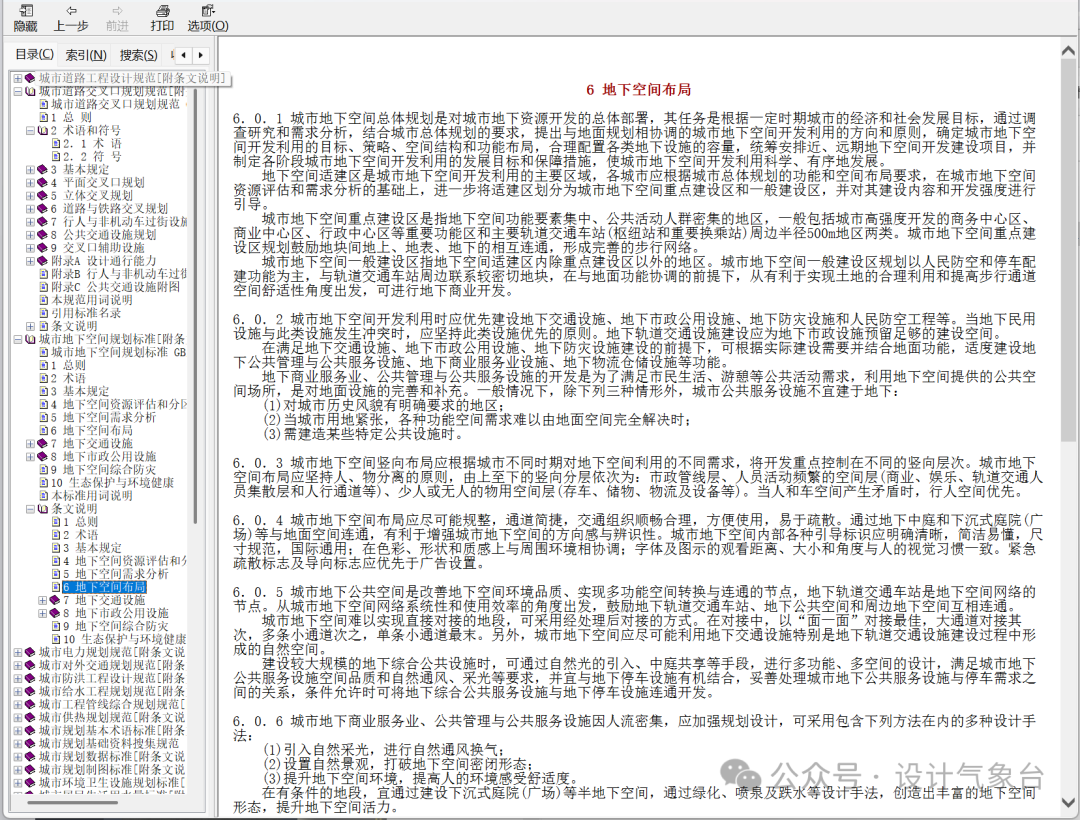Viewport: 1080px width, 820px height.
Task: Click the page icon beside 附录C 公共交通设施附图
Action: (x=44, y=287)
